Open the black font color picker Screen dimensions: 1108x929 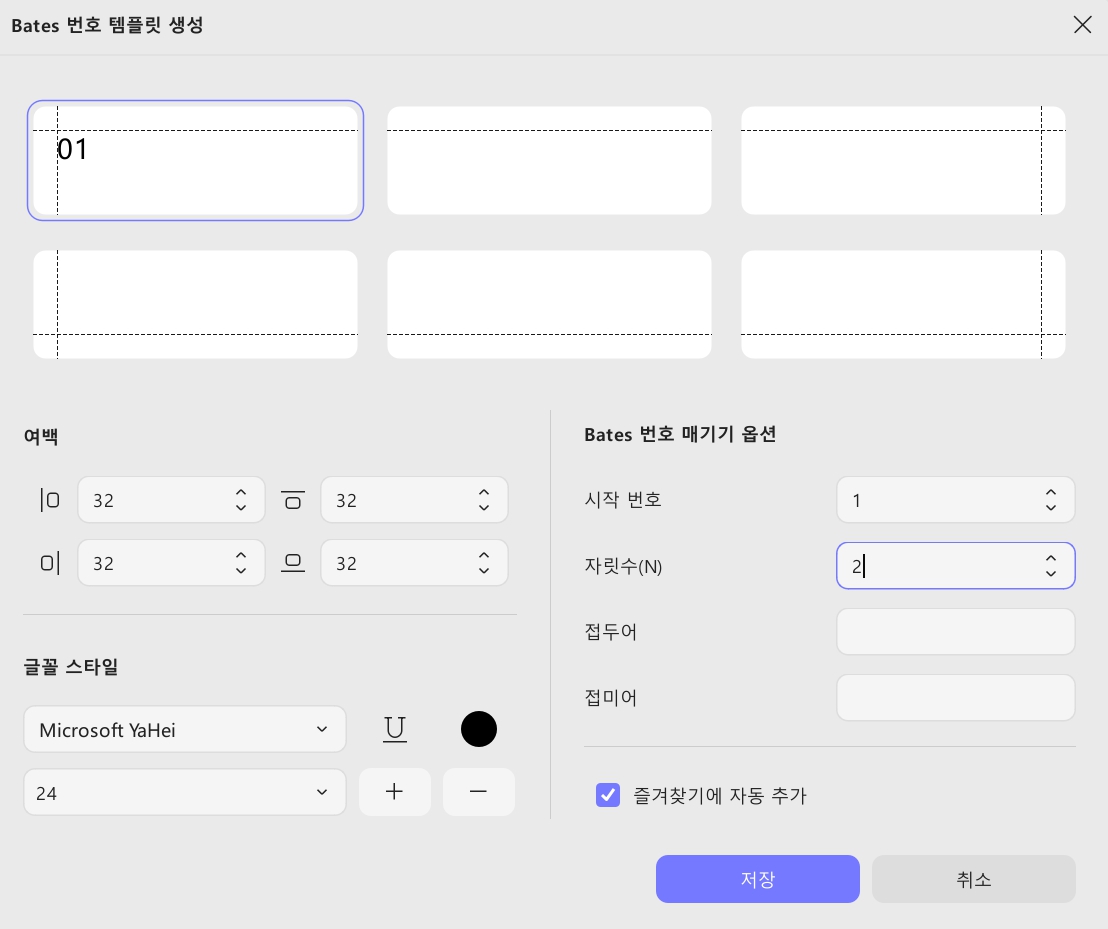478,729
